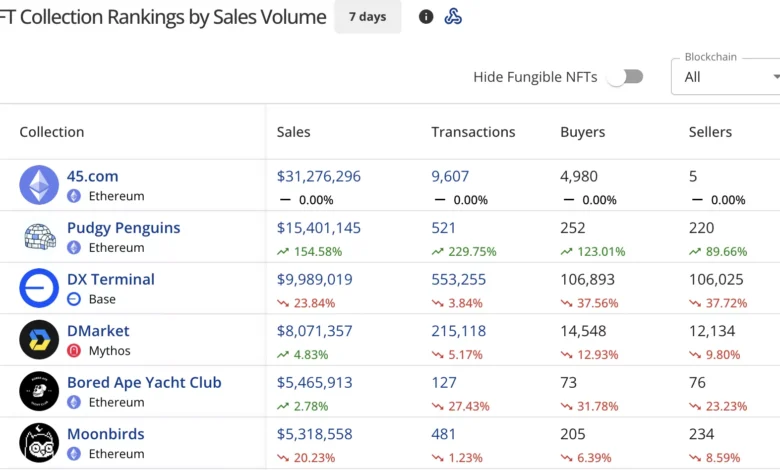This screenshot has height=470, width=780.
Task: Click the DMarket collection logo
Action: (x=39, y=340)
